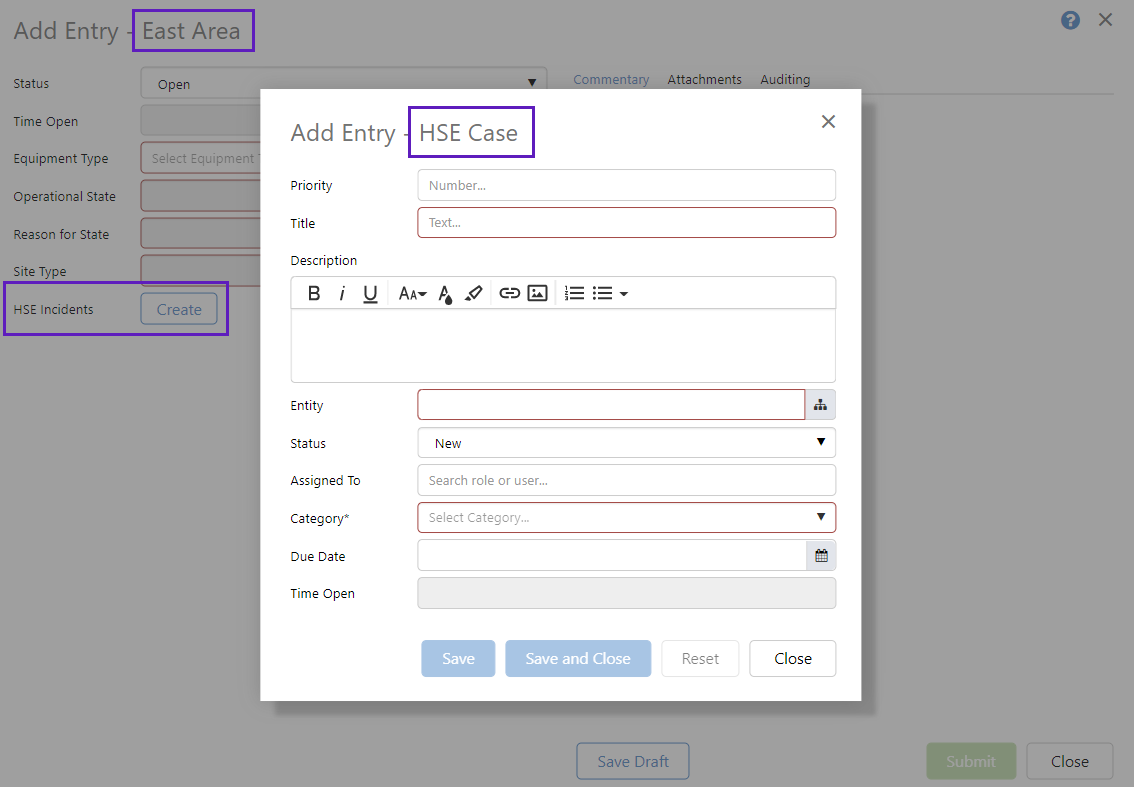Open the help icon in East Area

[x=1070, y=20]
